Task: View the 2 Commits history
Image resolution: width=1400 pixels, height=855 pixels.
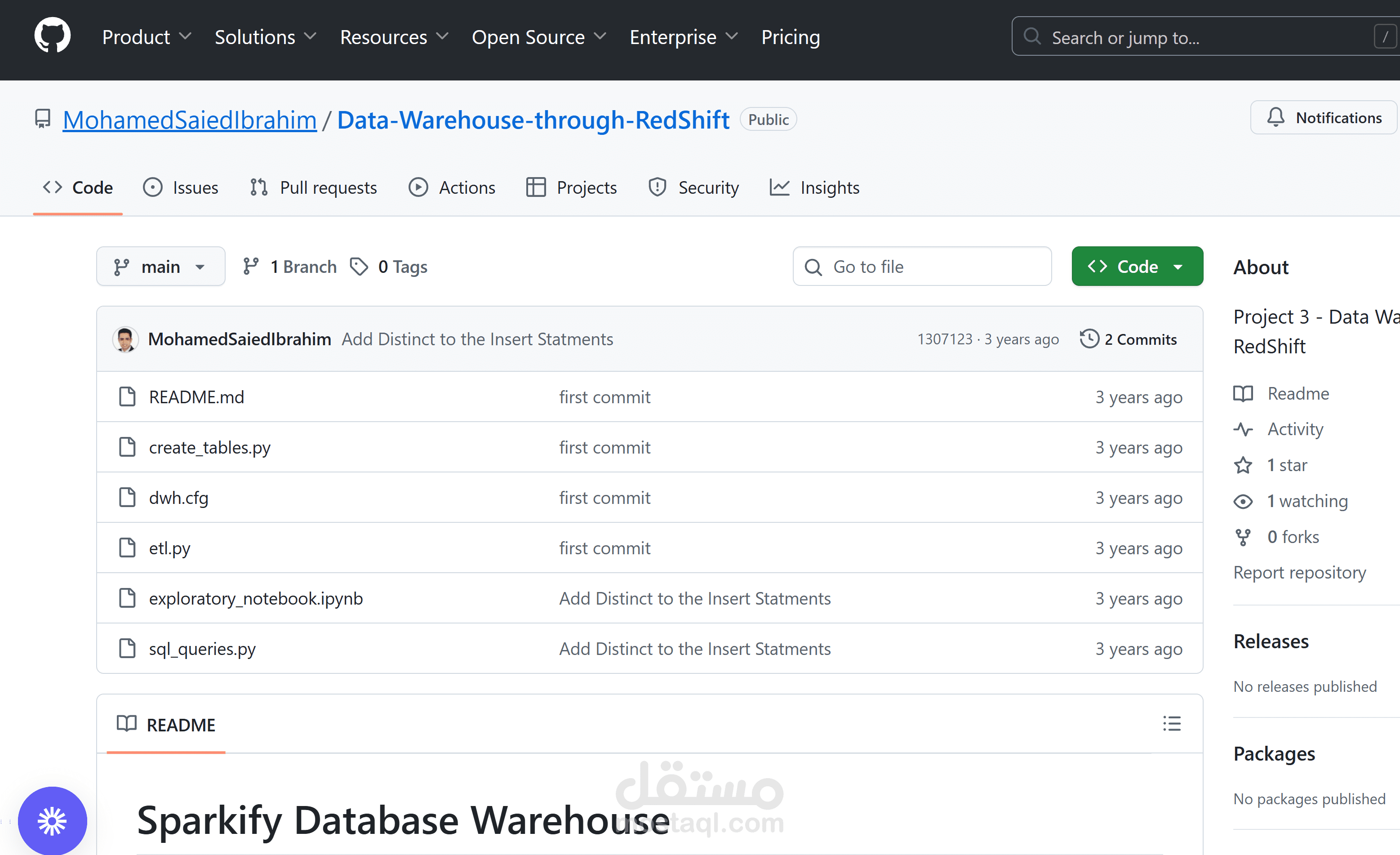Action: [x=1128, y=339]
